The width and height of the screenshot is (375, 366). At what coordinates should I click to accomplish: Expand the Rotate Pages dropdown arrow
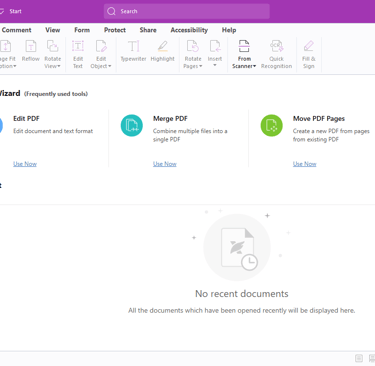(x=201, y=66)
